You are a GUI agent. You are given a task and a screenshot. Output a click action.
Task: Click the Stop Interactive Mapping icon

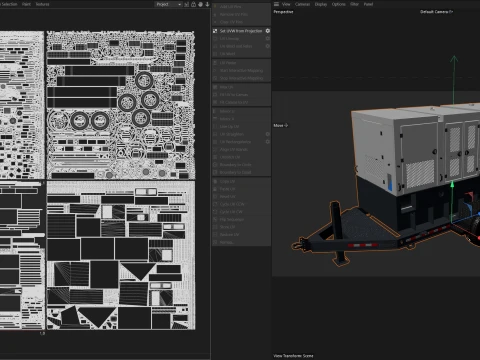(x=215, y=78)
